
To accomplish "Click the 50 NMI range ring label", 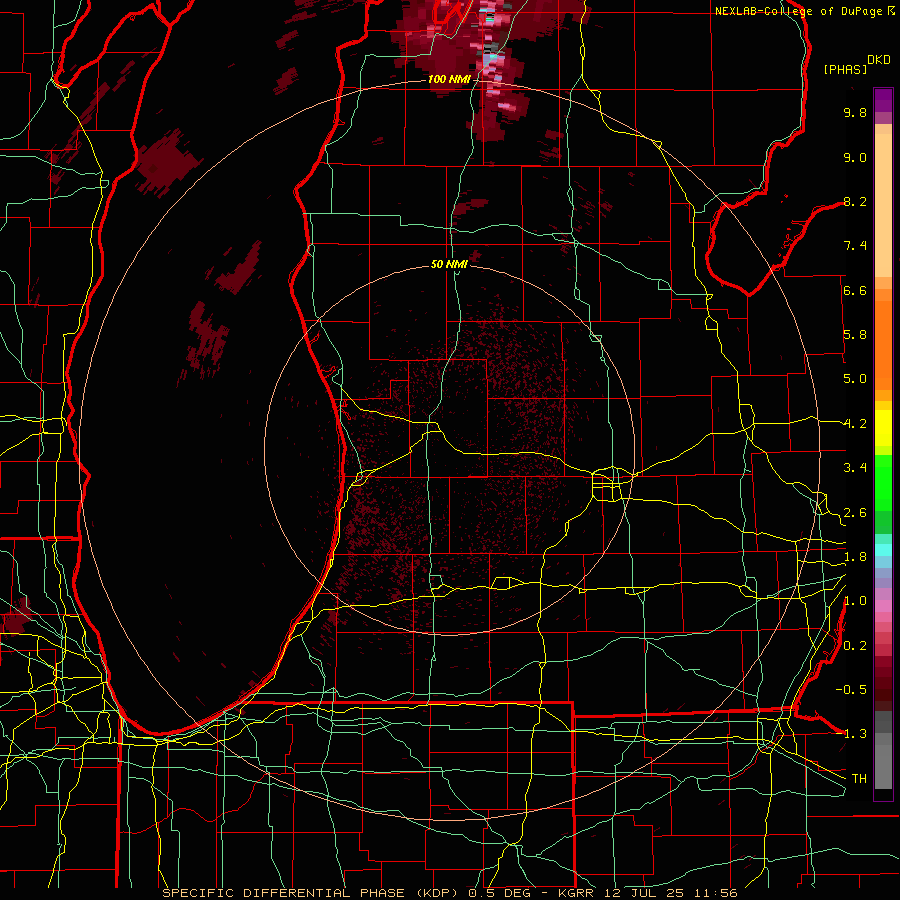I will (x=449, y=264).
